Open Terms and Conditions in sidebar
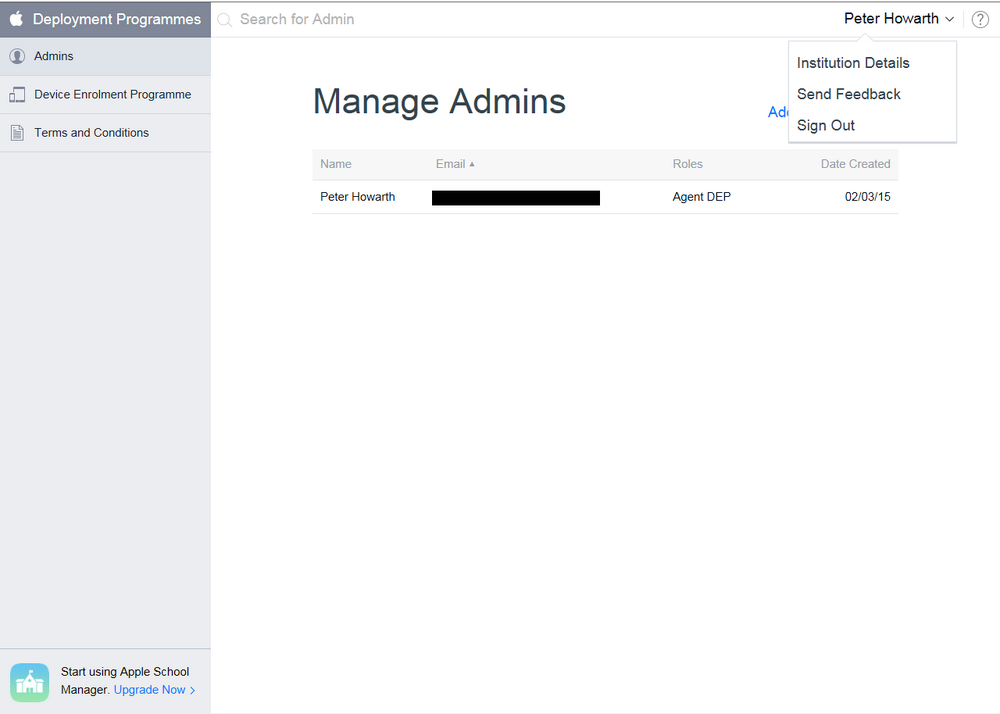Screen dimensions: 1000x714 105,133
